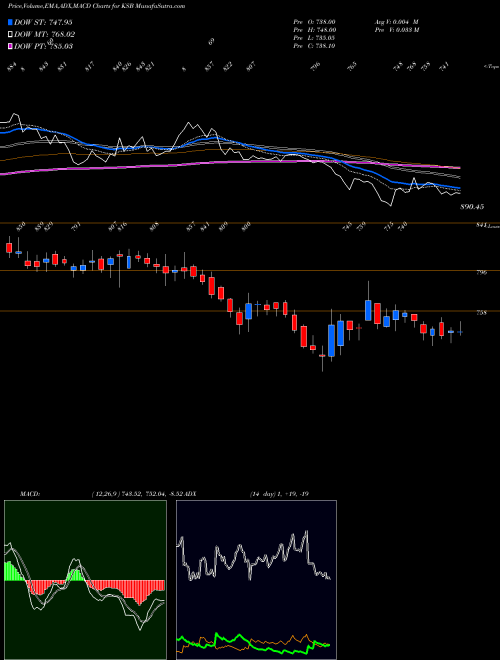Click the 758 price level label
500x660 pixels.
click(x=481, y=313)
